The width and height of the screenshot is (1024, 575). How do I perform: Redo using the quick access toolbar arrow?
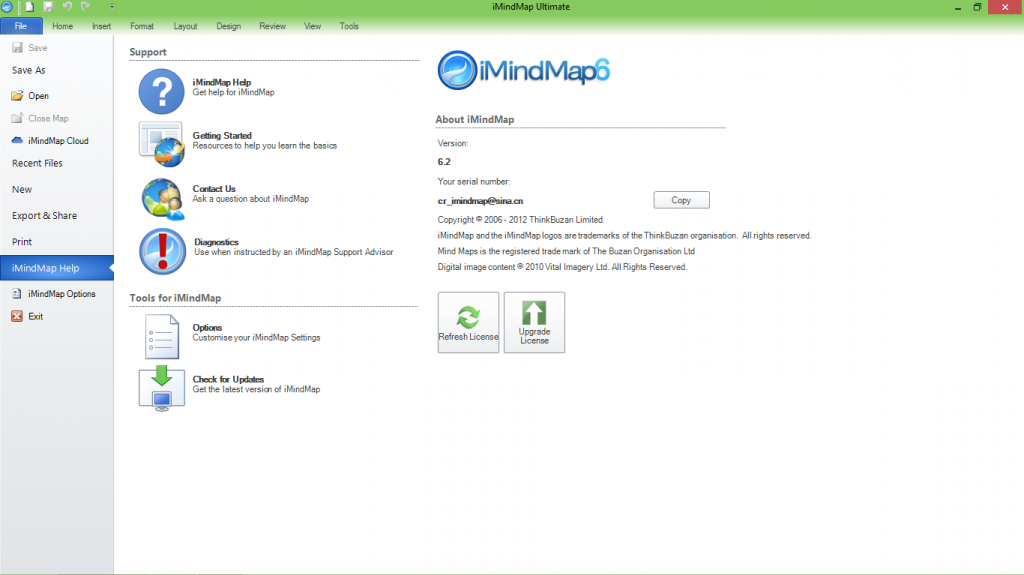(86, 7)
